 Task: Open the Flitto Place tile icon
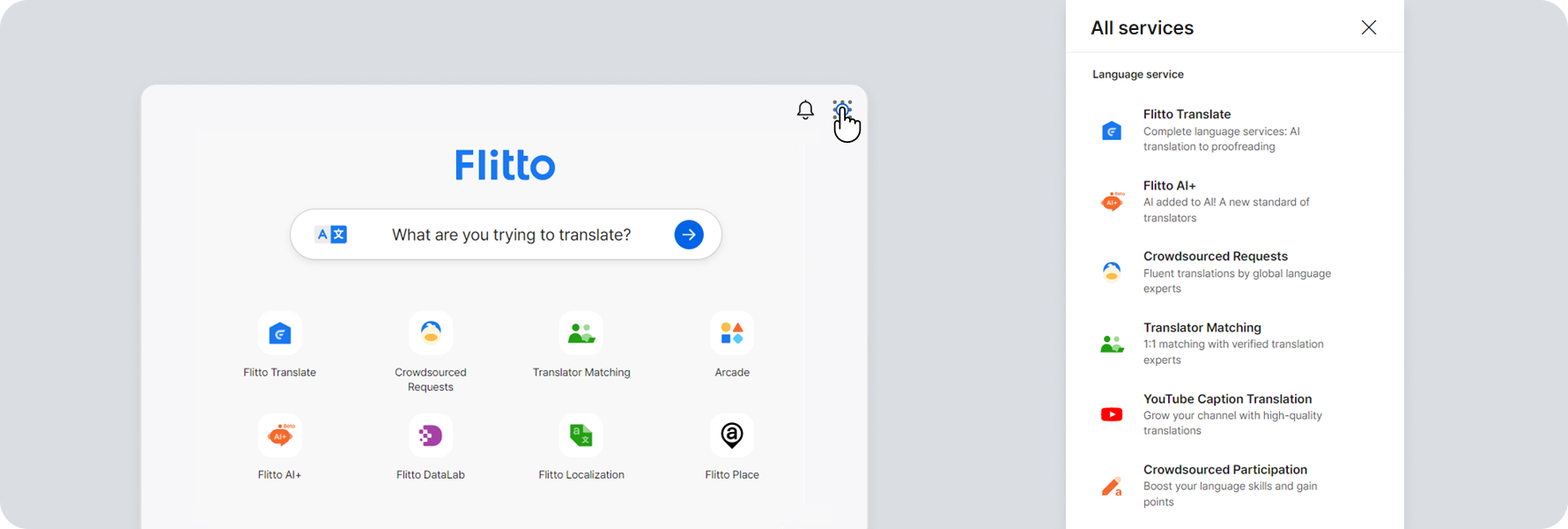coord(732,436)
